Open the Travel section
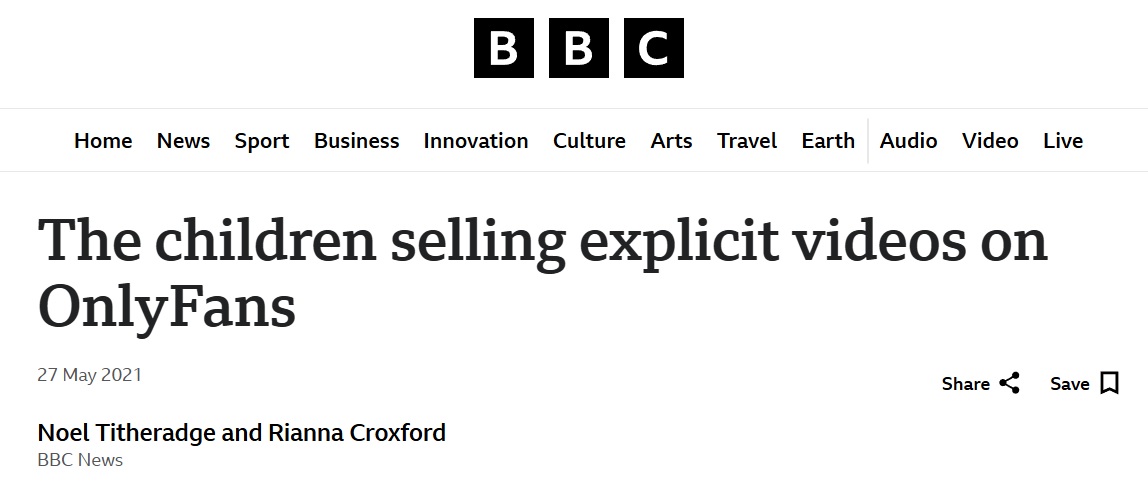This screenshot has width=1148, height=481. coord(747,141)
